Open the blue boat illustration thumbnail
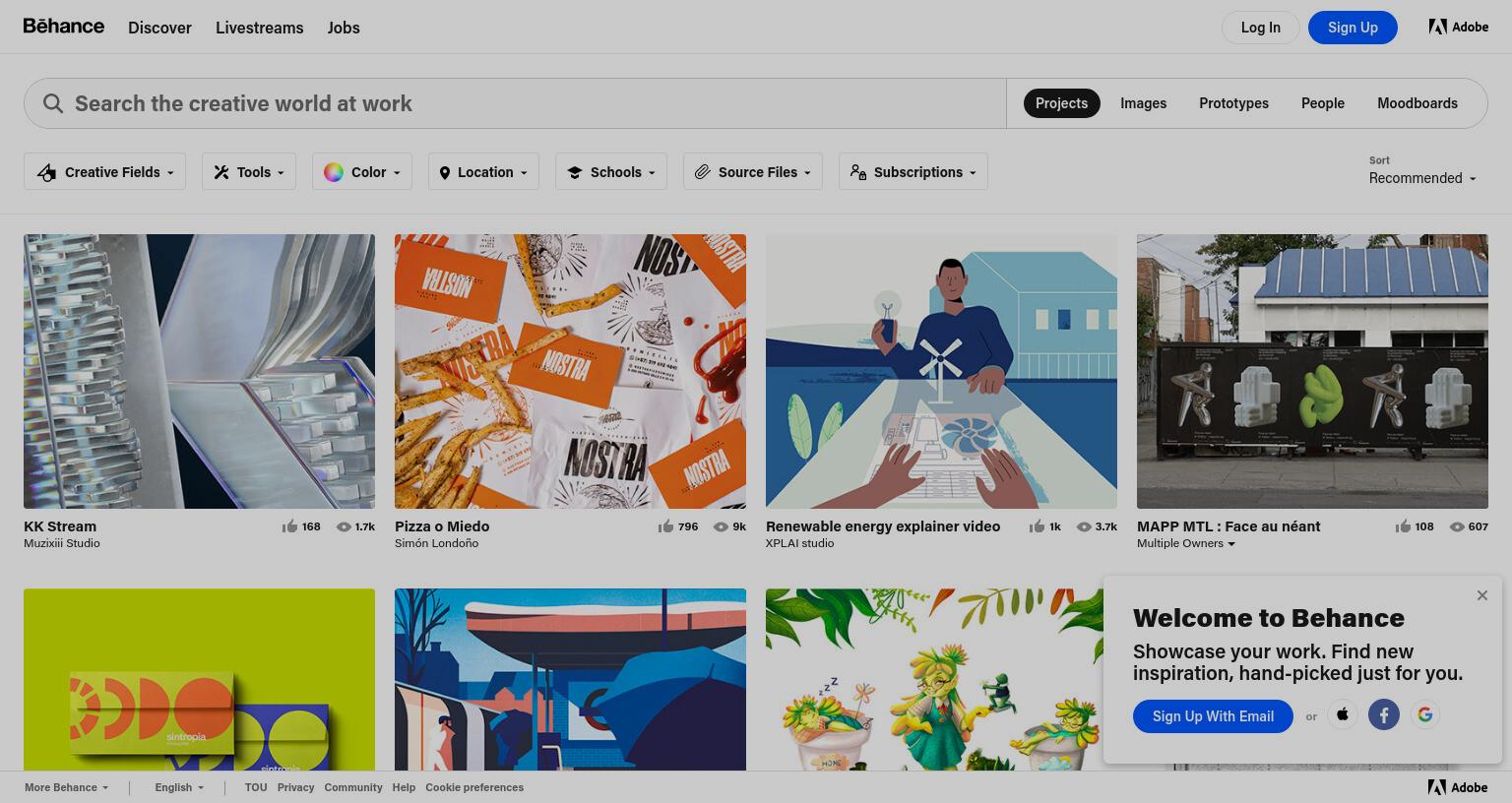The height and width of the screenshot is (803, 1512). coord(570,679)
